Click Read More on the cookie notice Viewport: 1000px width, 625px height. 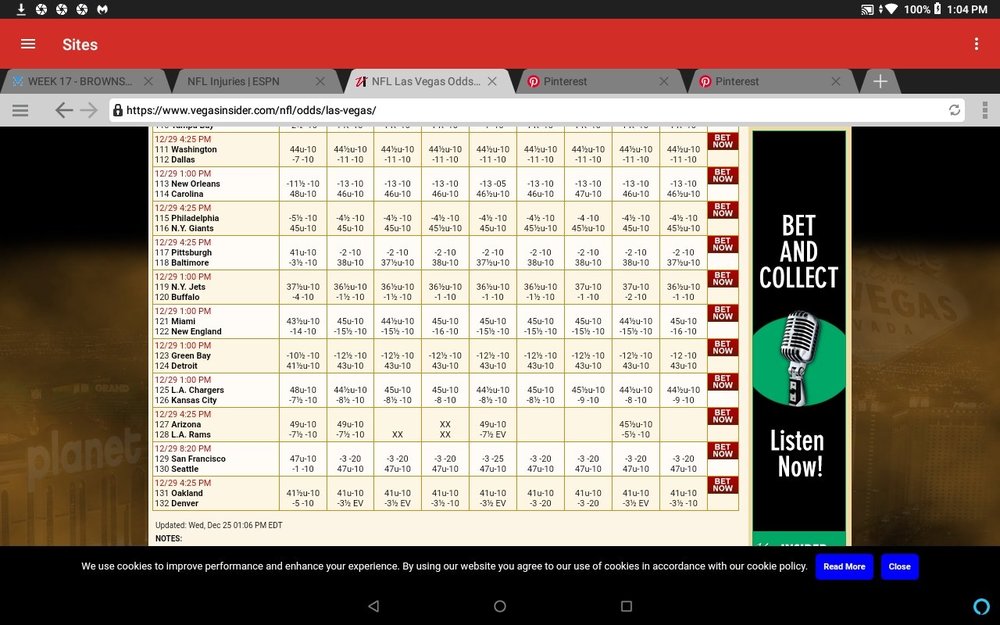pos(844,566)
